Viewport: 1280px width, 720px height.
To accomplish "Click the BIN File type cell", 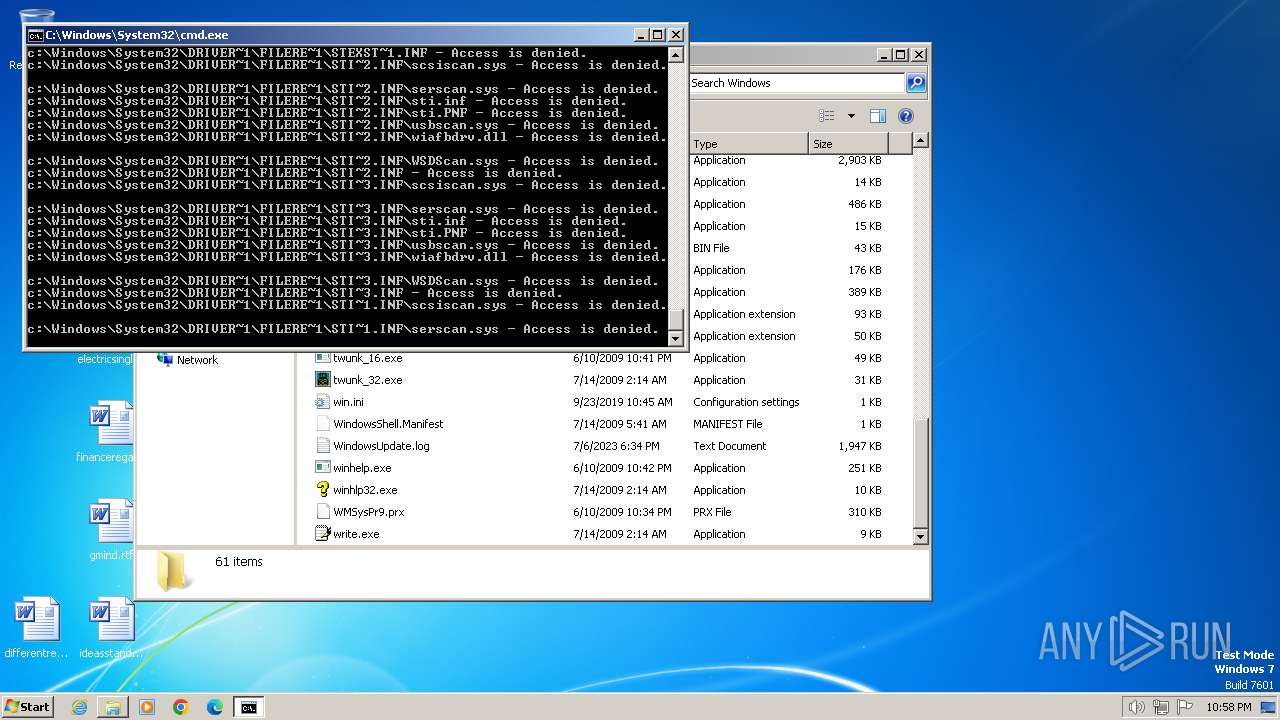I will point(711,248).
